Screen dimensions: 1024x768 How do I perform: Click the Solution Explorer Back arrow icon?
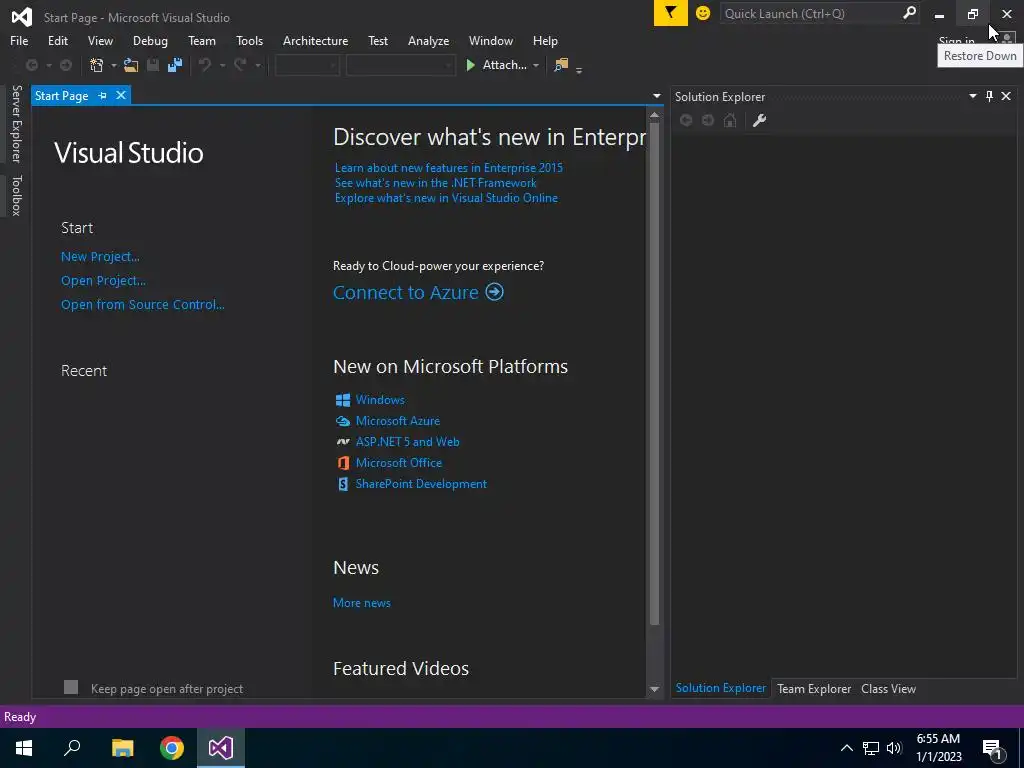pos(686,120)
